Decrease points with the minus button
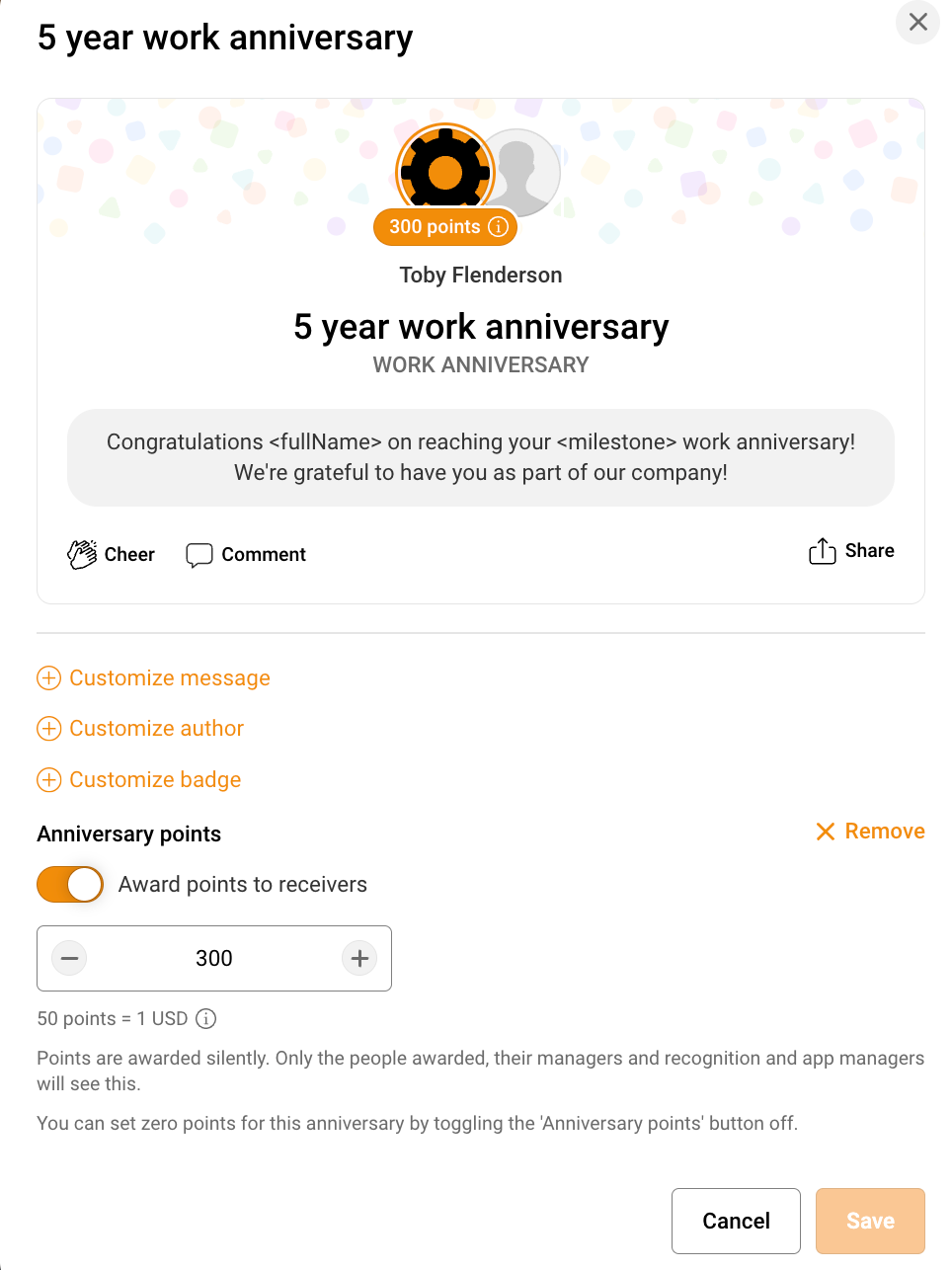The width and height of the screenshot is (952, 1270). 69,958
